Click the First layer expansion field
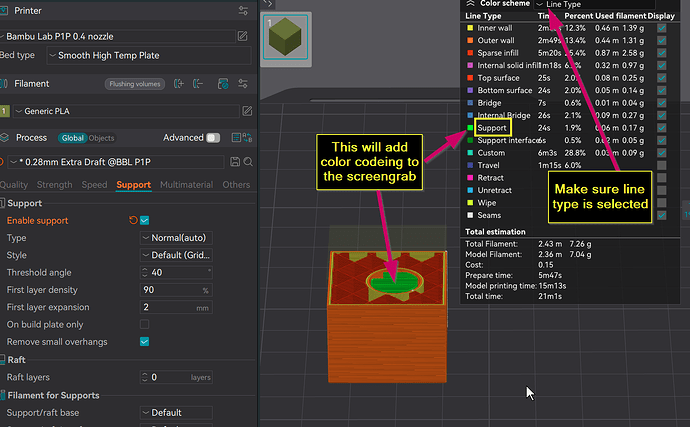The image size is (690, 427). [x=176, y=307]
